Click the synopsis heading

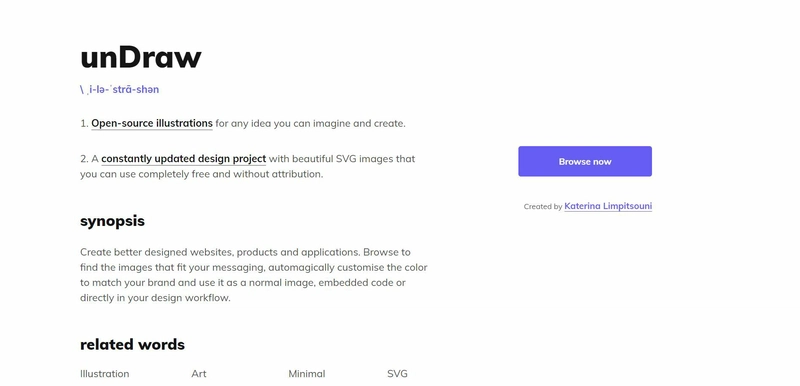click(112, 221)
